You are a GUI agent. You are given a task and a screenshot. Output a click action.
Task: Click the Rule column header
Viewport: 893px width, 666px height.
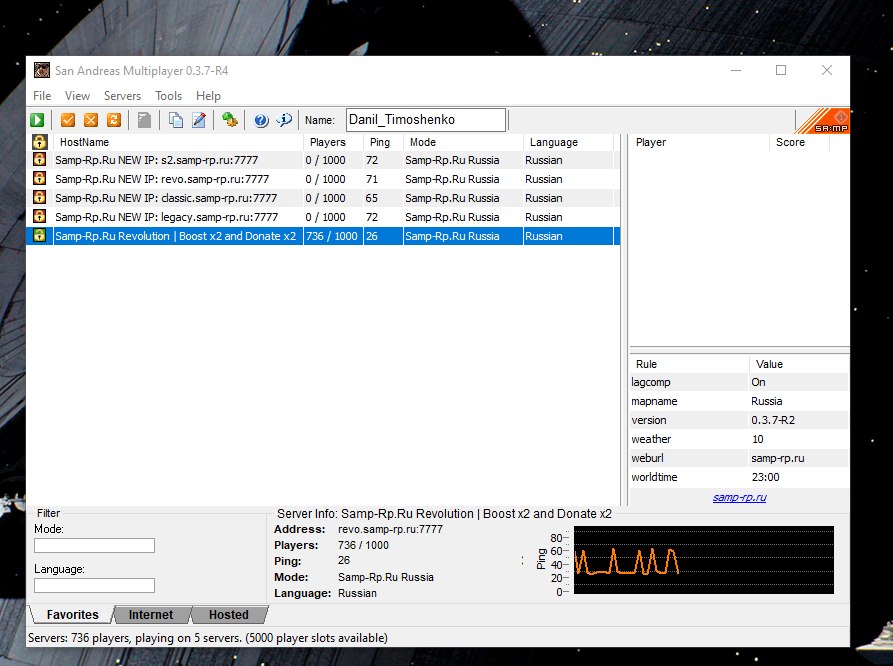click(689, 364)
